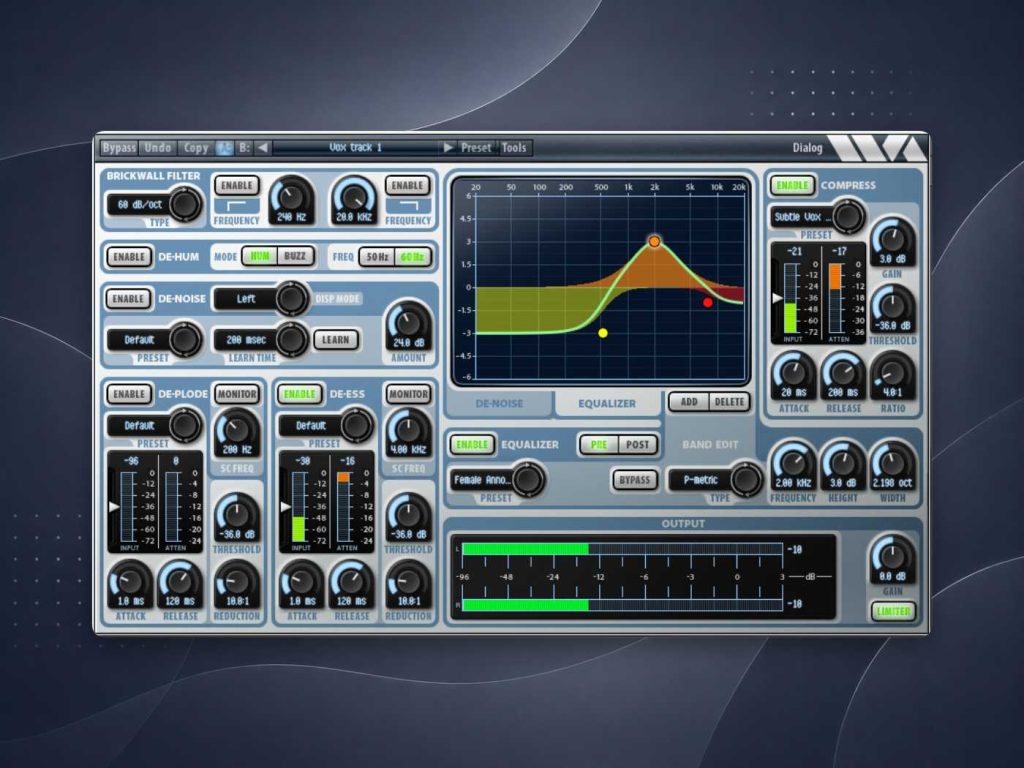Image resolution: width=1024 pixels, height=768 pixels.
Task: Open the Tools menu
Action: [514, 148]
